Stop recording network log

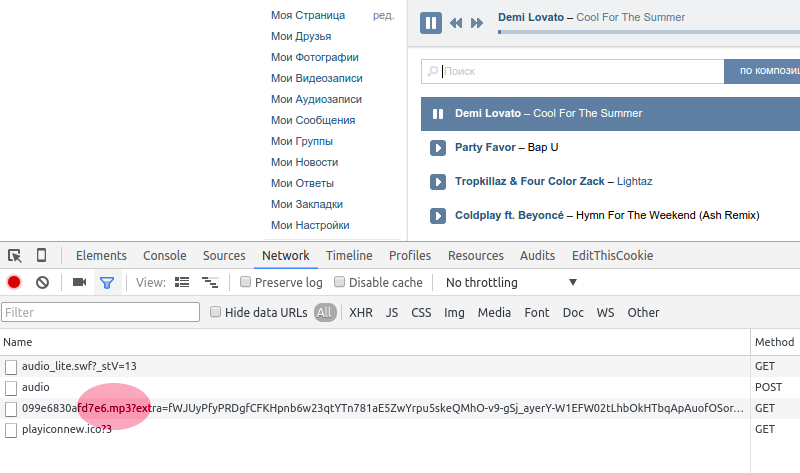14,282
